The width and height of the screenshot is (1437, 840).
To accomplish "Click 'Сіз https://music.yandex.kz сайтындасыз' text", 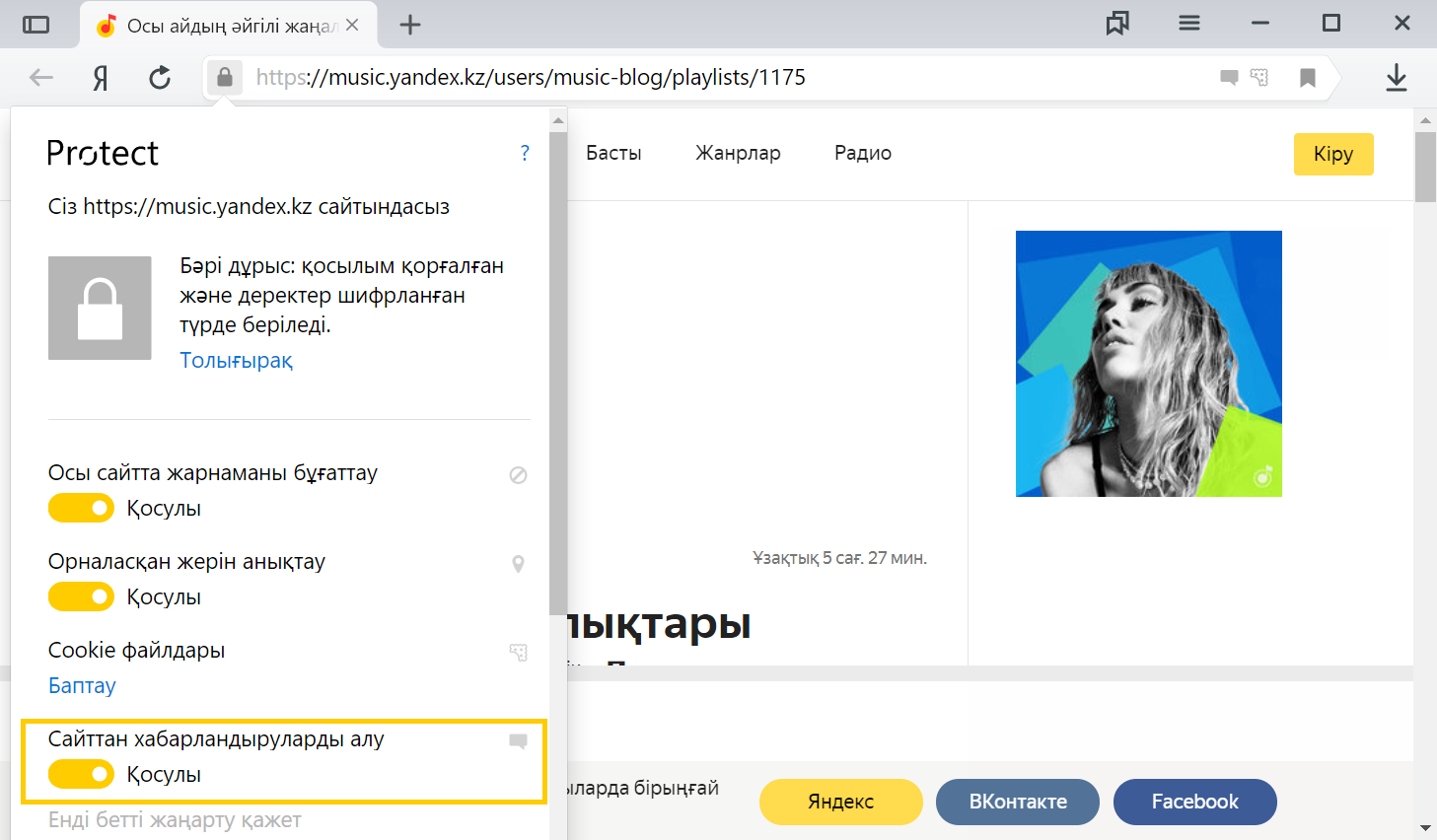I will click(x=249, y=207).
